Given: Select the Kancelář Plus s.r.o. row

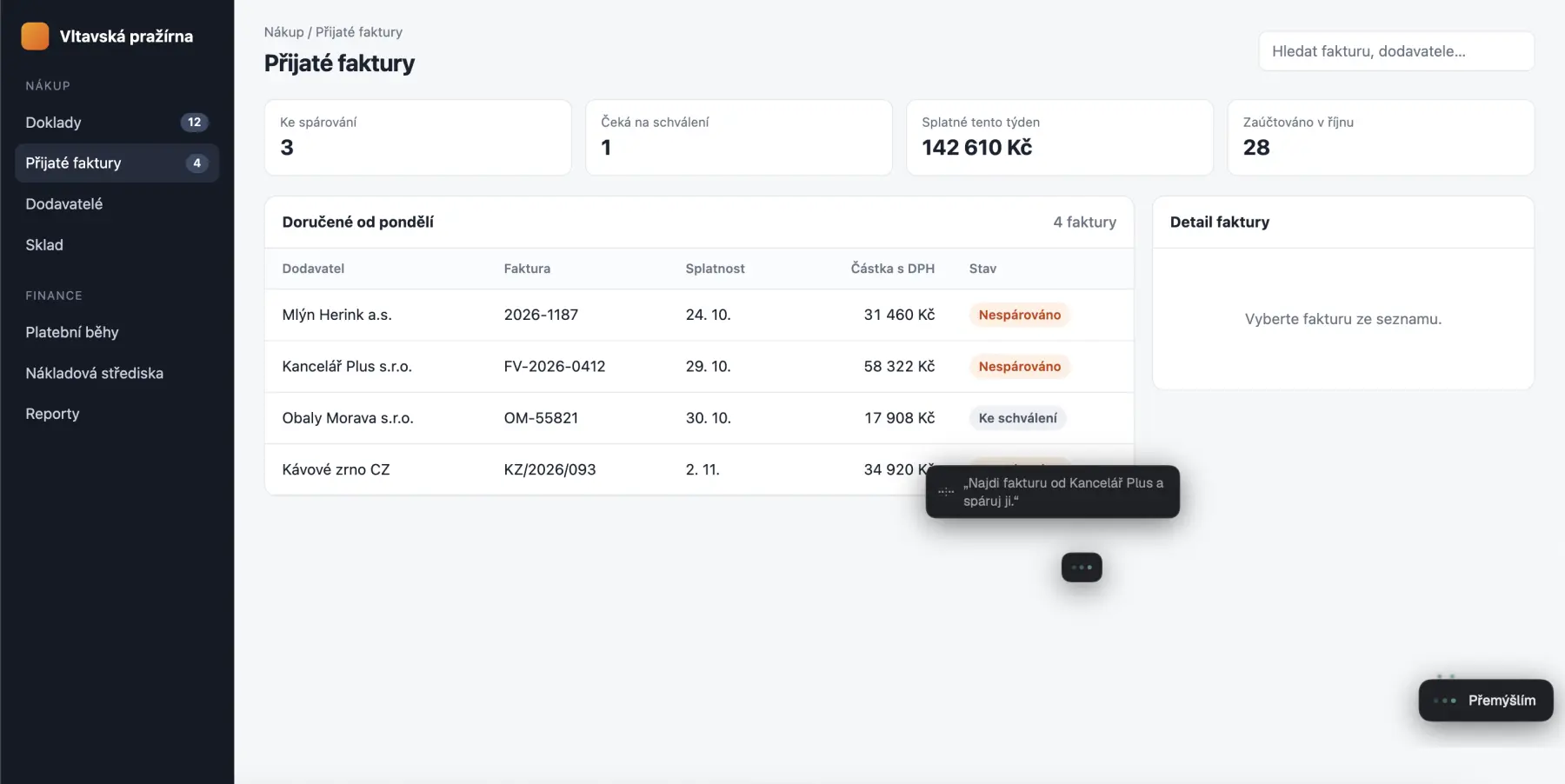Looking at the screenshot, I should (699, 367).
